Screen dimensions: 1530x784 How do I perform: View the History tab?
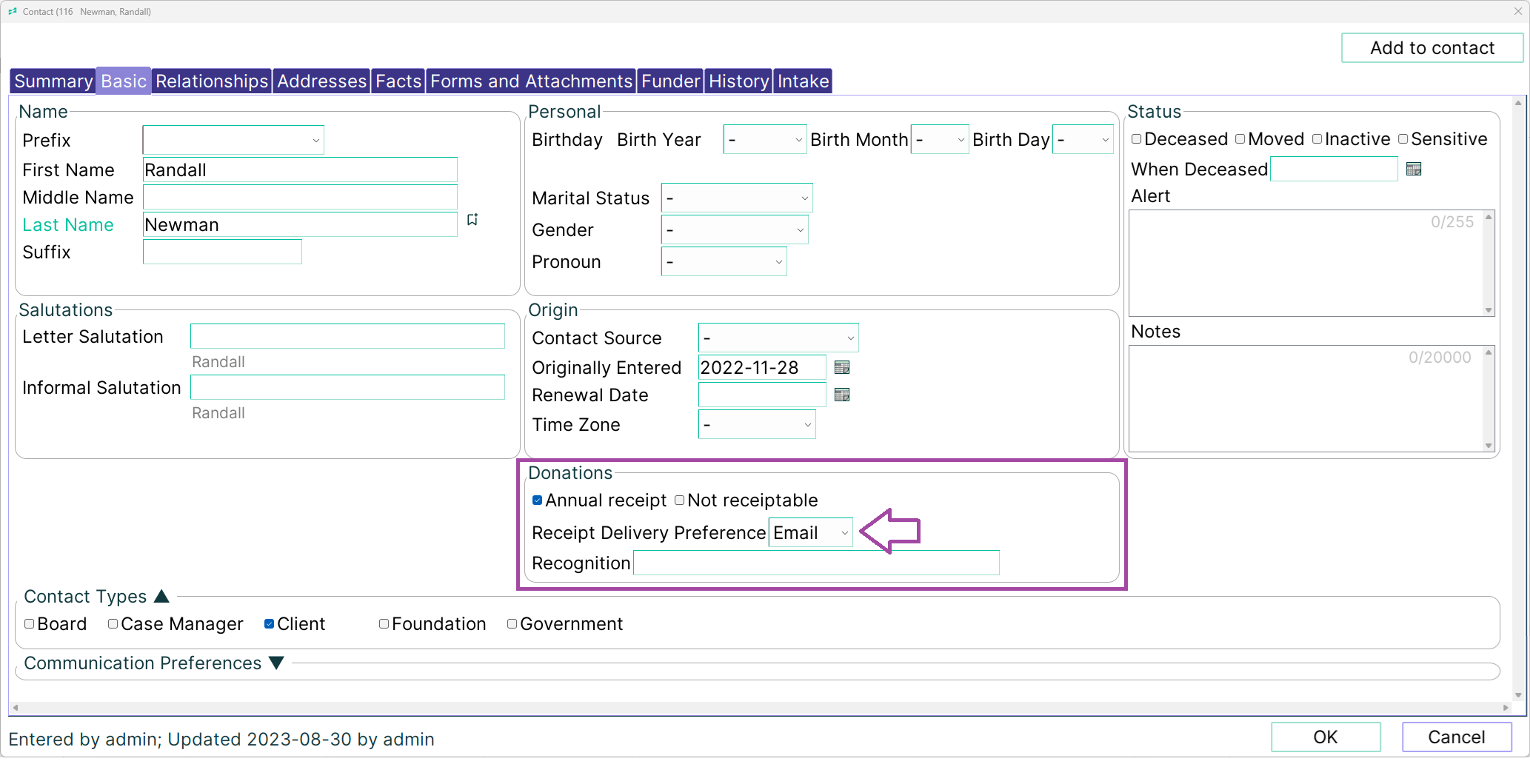pos(738,81)
